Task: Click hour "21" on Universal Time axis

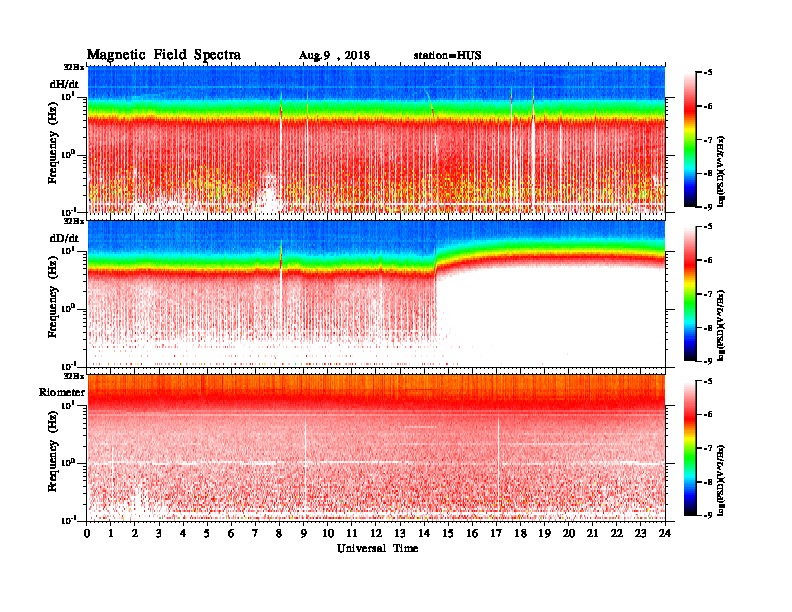Action: pos(592,533)
